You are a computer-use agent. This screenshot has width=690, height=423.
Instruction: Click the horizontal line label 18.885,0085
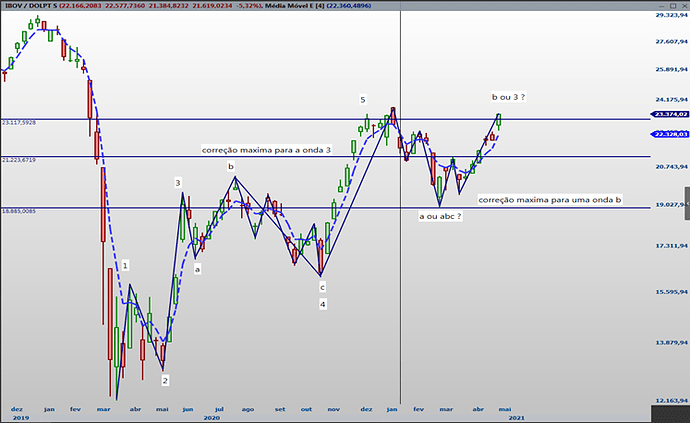[x=19, y=211]
